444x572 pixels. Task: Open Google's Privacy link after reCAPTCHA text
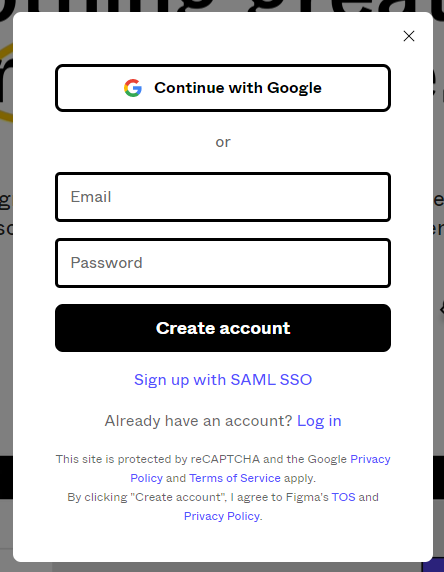point(370,459)
